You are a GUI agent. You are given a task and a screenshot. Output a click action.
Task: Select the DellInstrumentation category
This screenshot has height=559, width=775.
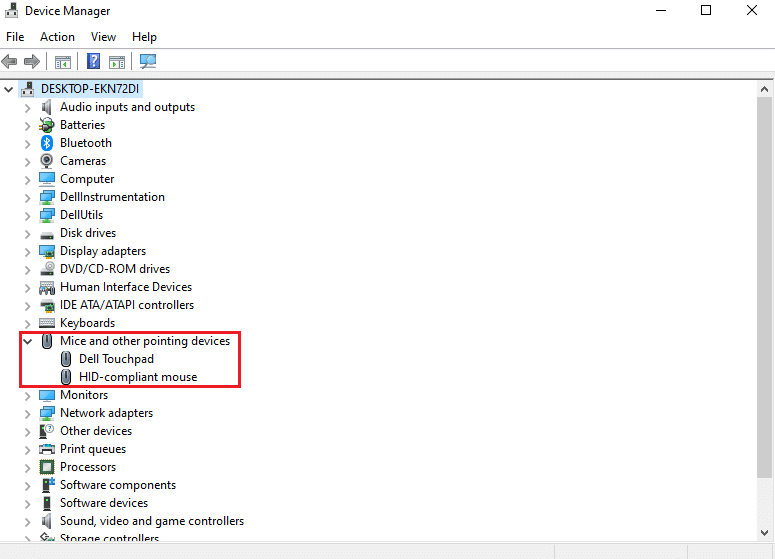click(112, 197)
